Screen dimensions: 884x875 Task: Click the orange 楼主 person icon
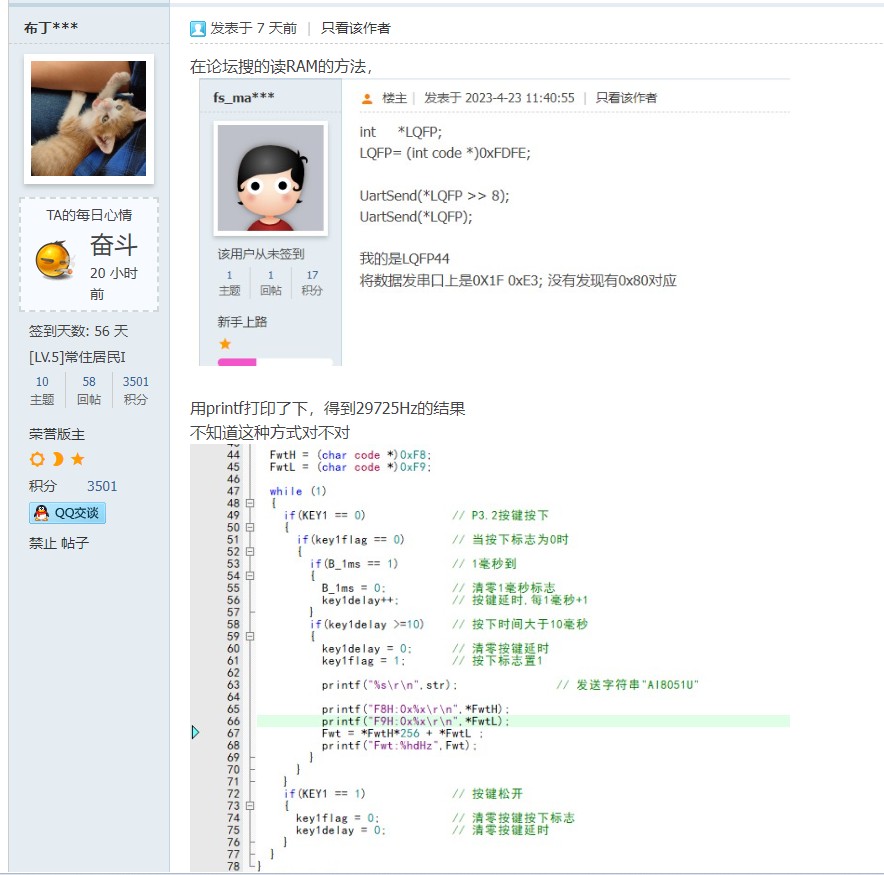[367, 99]
